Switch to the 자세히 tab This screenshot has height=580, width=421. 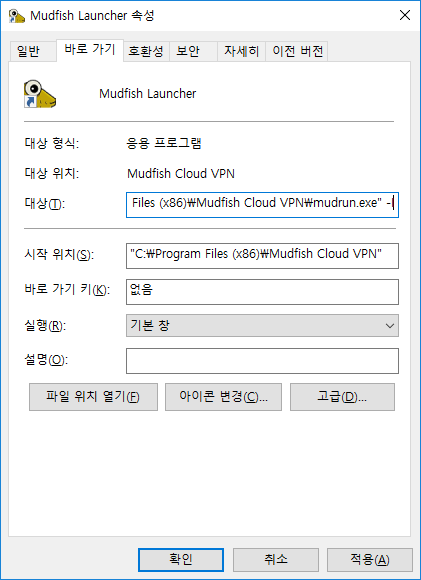coord(241,51)
